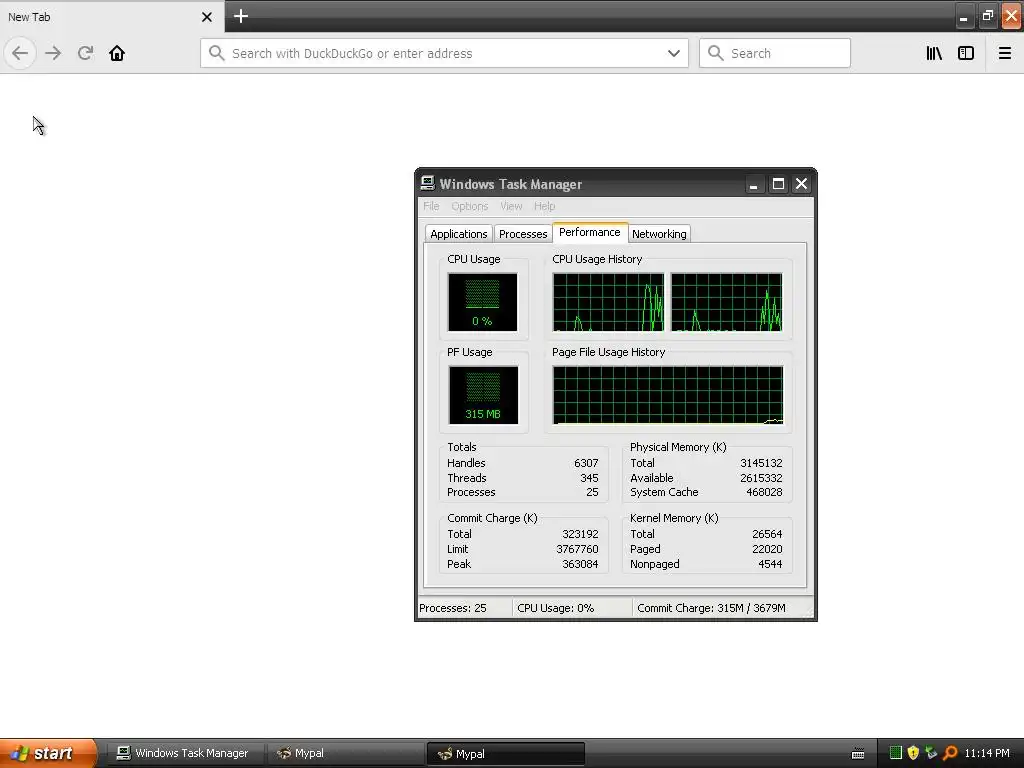Open the Windows start menu

click(48, 754)
